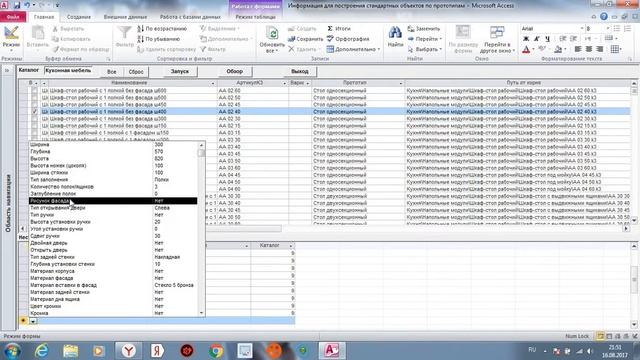Click the Вырезать scissors icon
This screenshot has width=640, height=360.
[56, 29]
